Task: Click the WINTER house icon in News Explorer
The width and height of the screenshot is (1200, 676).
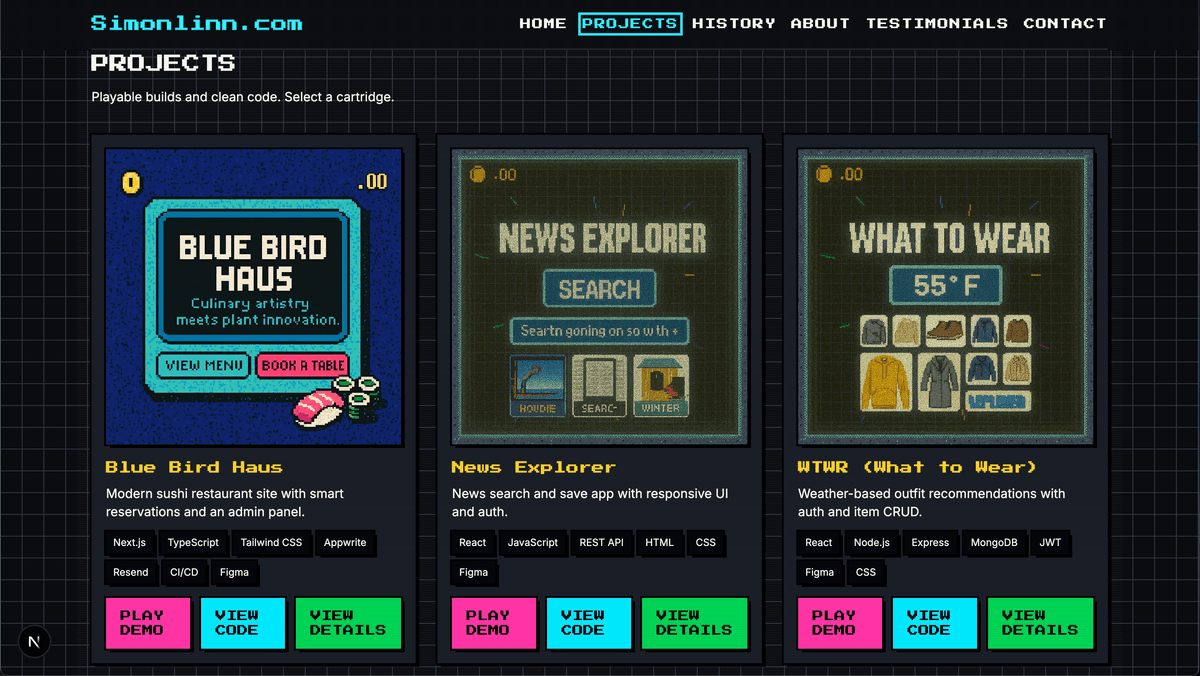Action: click(661, 385)
